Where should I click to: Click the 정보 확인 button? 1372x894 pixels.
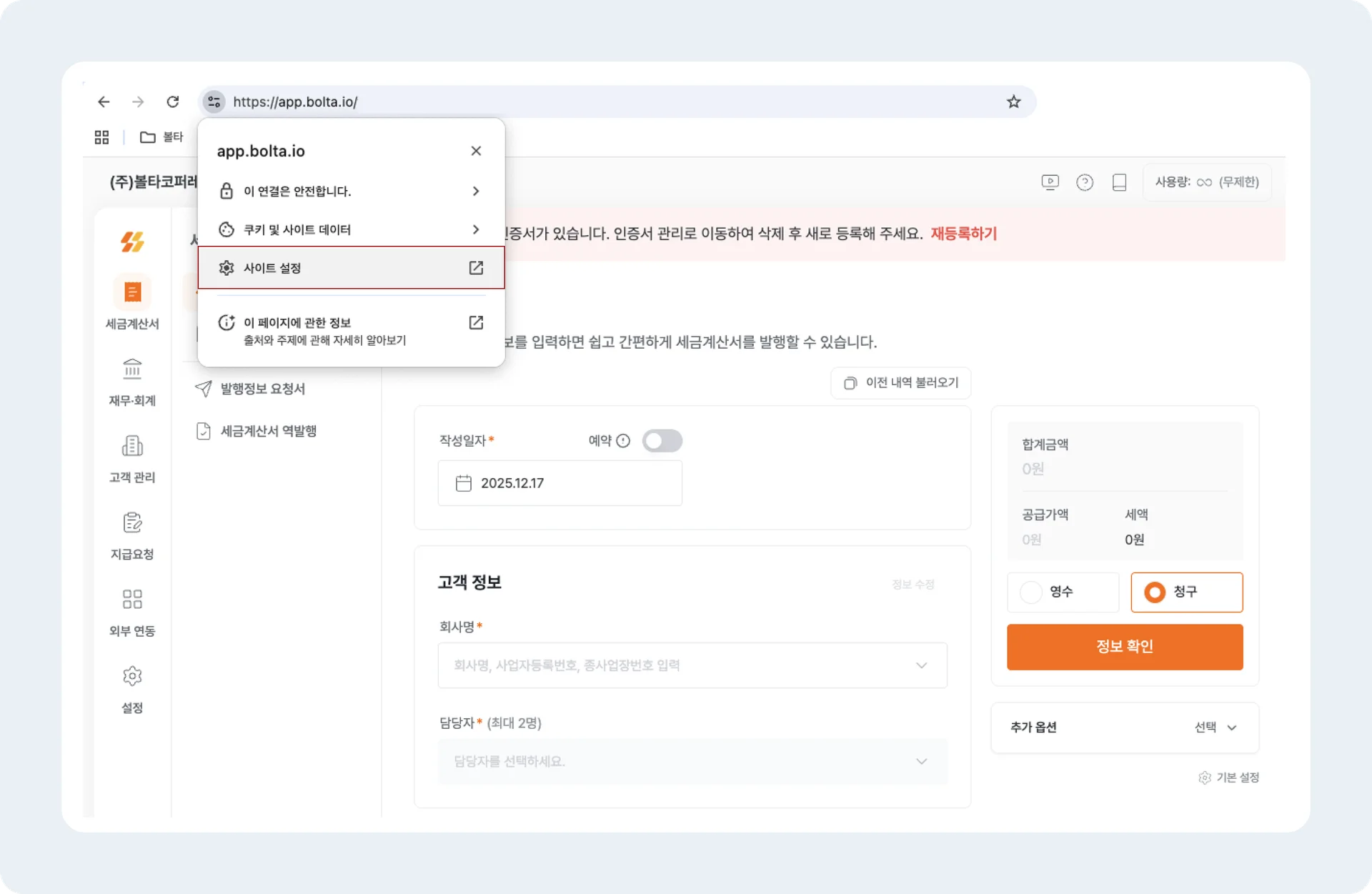(1124, 647)
